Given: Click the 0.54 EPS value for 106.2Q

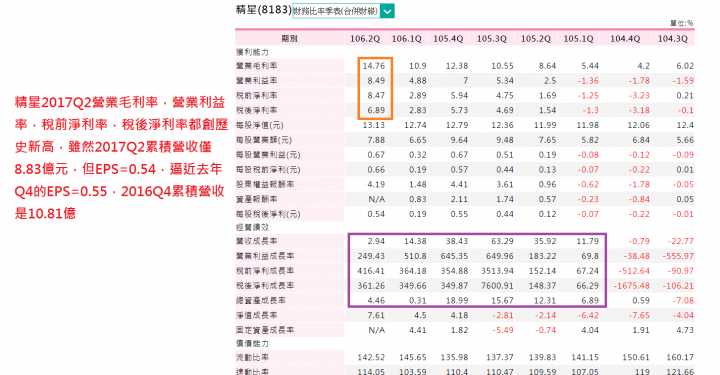Looking at the screenshot, I should 376,214.
